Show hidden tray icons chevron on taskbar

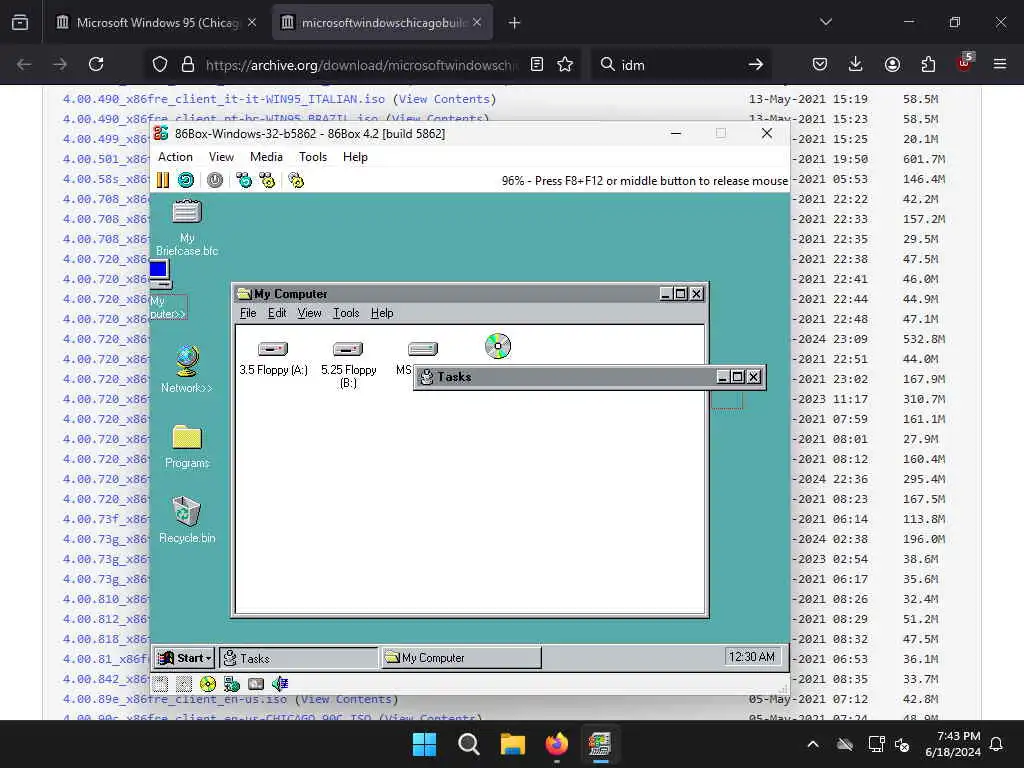coord(813,744)
